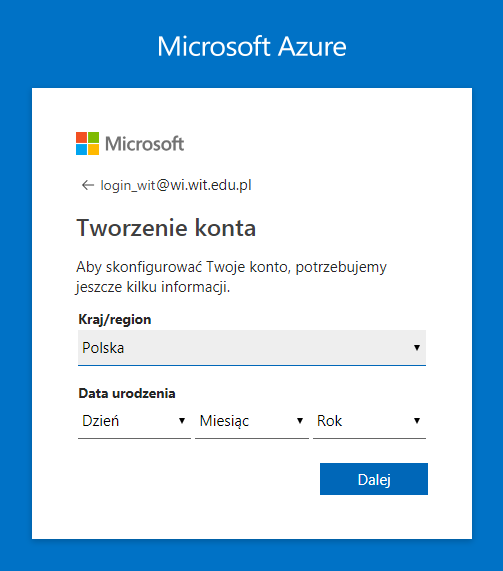Click the Microsoft Azure title
Image resolution: width=503 pixels, height=571 pixels.
coord(252,46)
